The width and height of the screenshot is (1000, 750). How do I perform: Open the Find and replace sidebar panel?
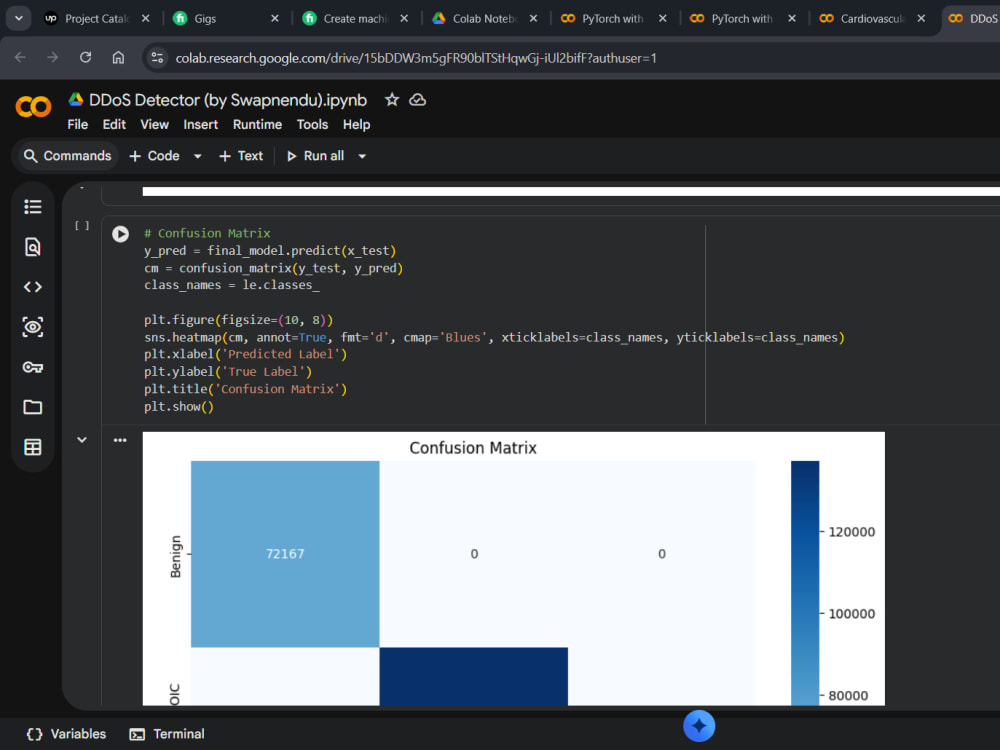coord(33,247)
